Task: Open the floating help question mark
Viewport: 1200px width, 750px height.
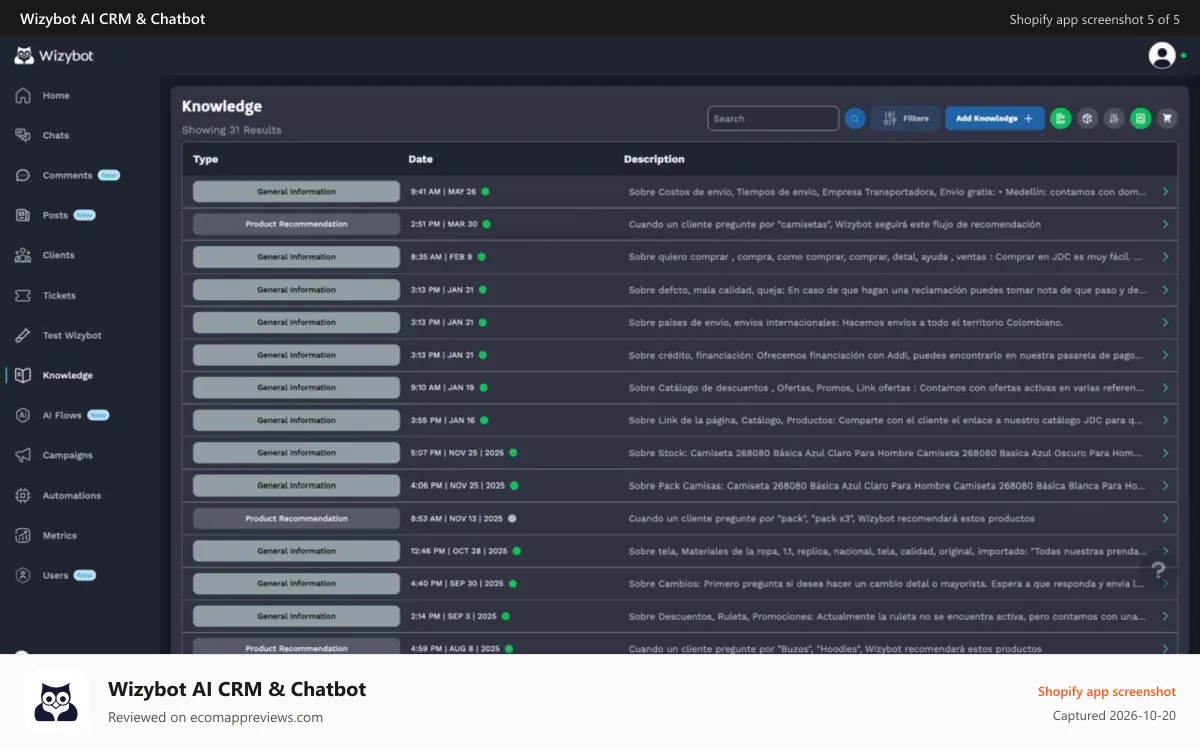Action: tap(1158, 570)
